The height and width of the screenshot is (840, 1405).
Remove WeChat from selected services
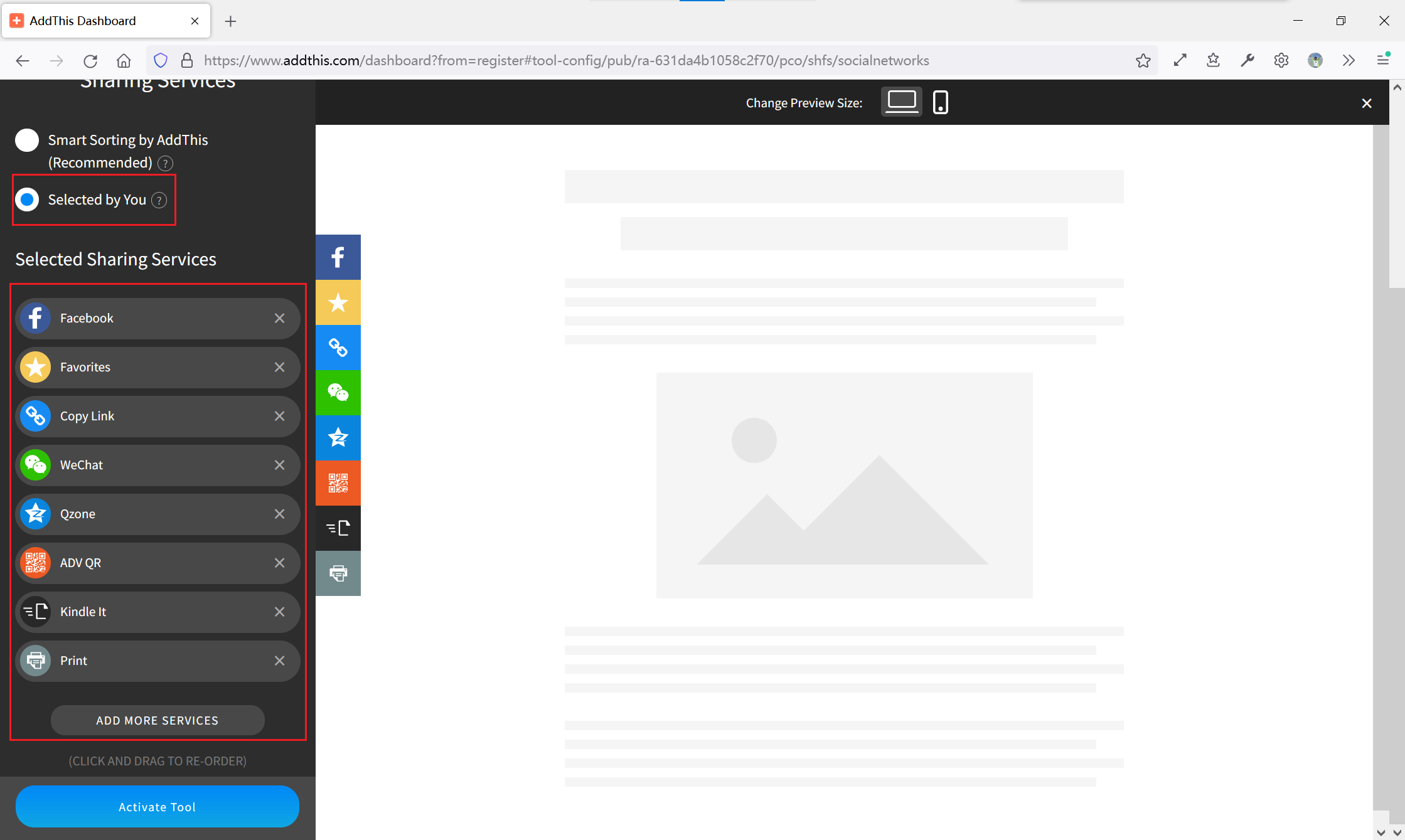click(279, 465)
